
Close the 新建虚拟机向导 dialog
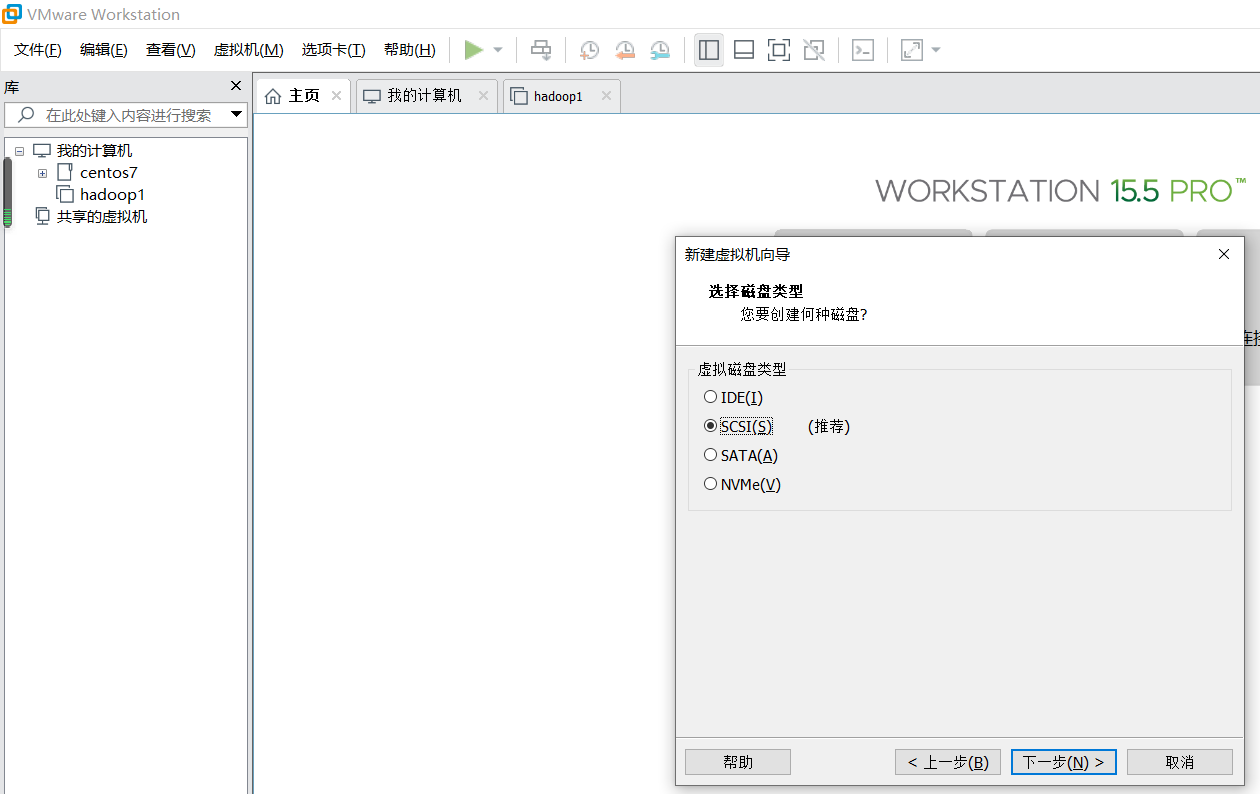tap(1224, 255)
